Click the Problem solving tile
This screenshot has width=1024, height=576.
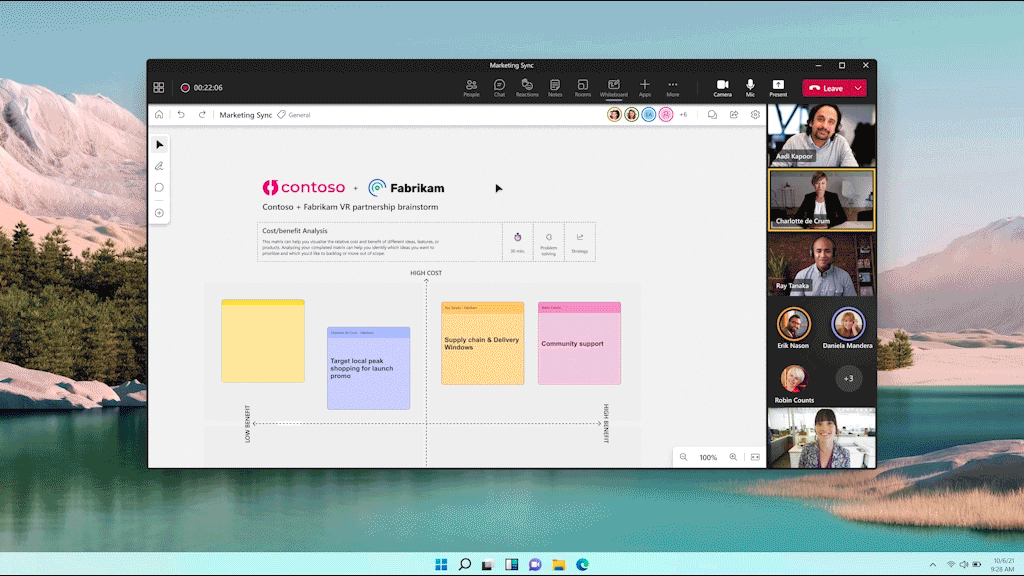[x=549, y=242]
